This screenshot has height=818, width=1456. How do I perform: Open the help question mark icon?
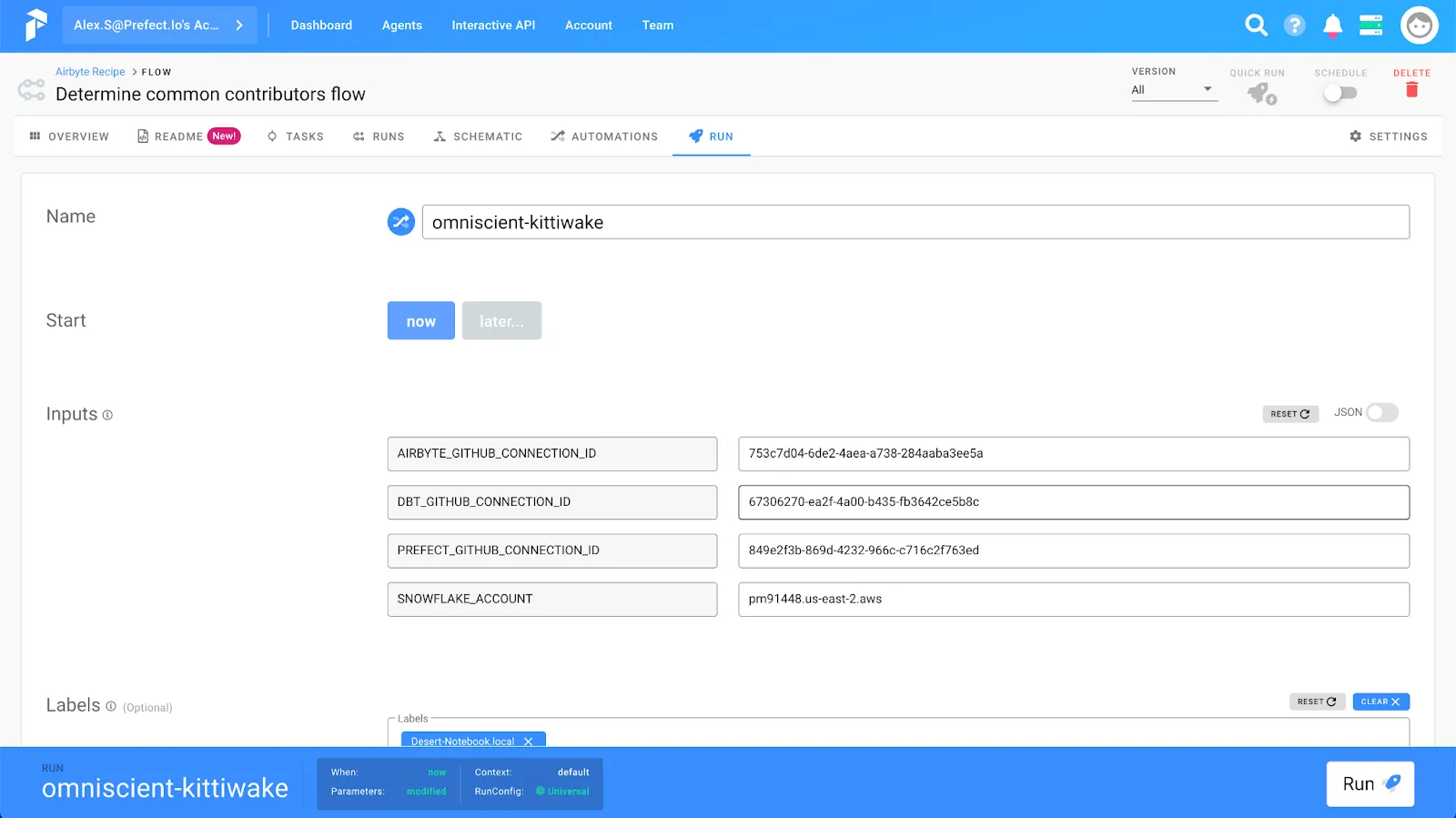tap(1294, 25)
